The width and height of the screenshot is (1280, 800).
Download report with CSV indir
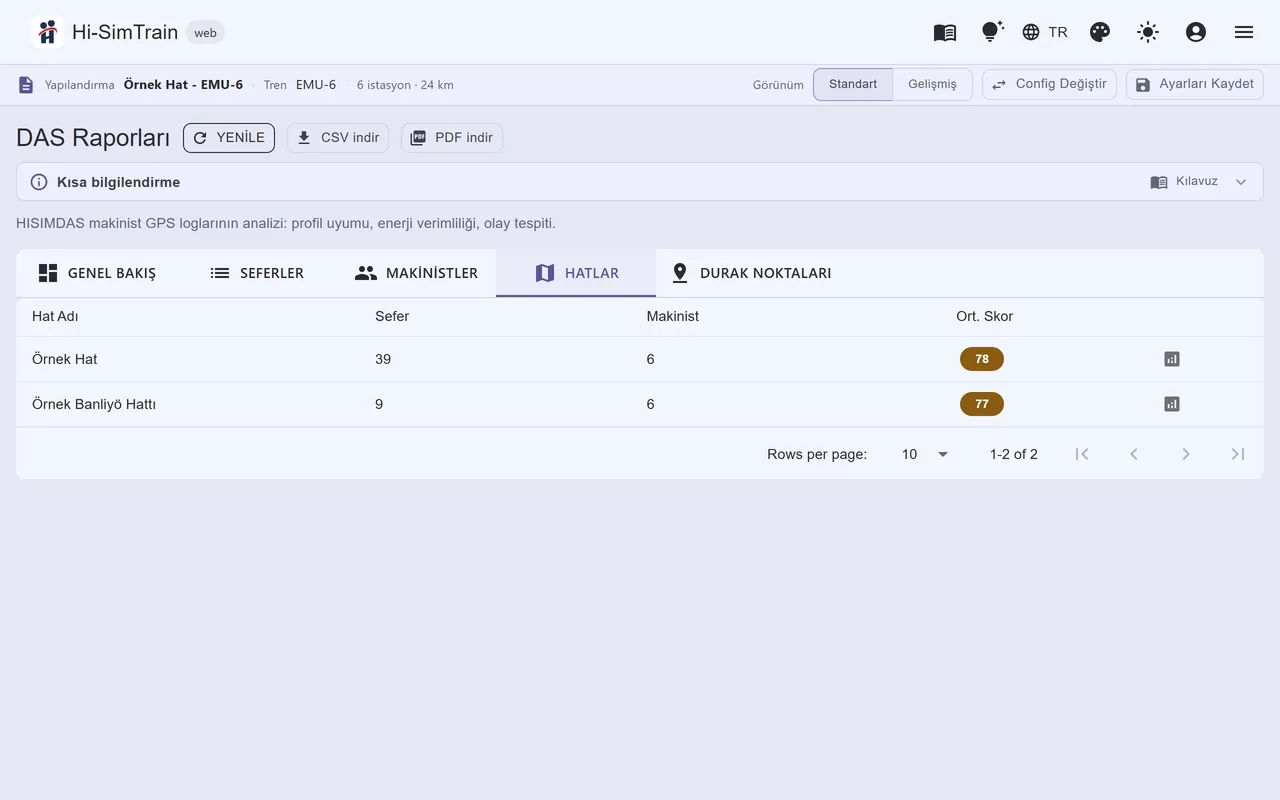[x=338, y=138]
